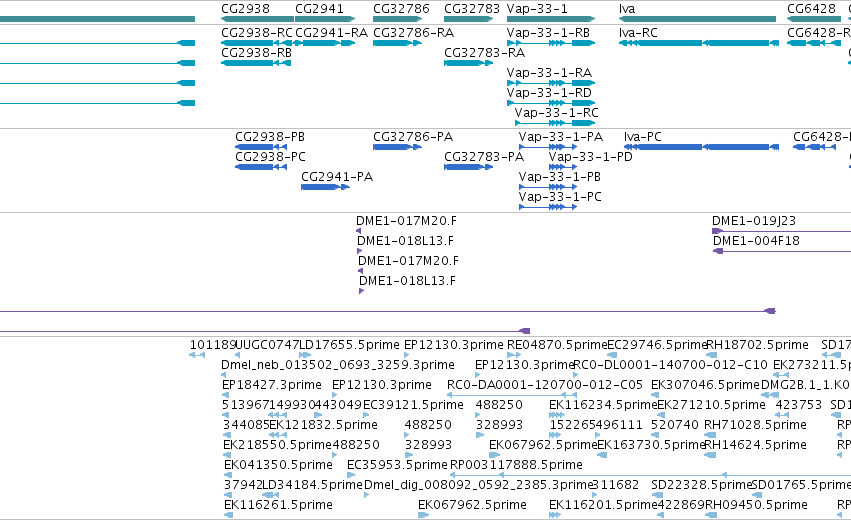Click the EC39121.5prime EST
The height and width of the screenshot is (520, 851).
tap(365, 416)
